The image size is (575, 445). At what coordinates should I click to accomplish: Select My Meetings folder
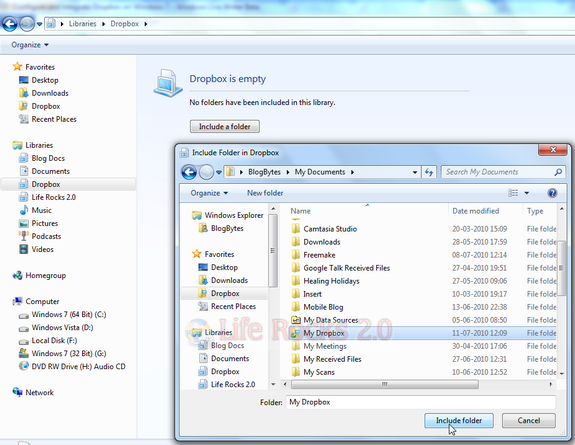click(x=325, y=346)
